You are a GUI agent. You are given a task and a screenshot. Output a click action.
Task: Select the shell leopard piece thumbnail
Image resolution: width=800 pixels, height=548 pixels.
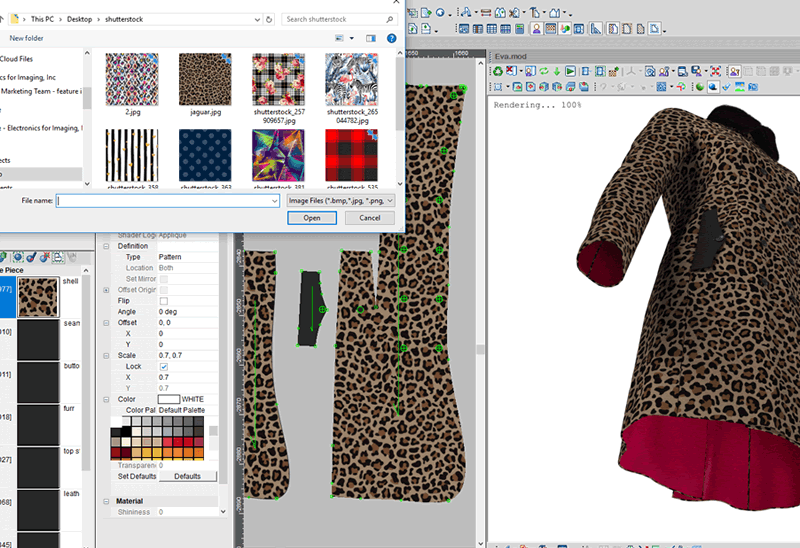tap(38, 297)
